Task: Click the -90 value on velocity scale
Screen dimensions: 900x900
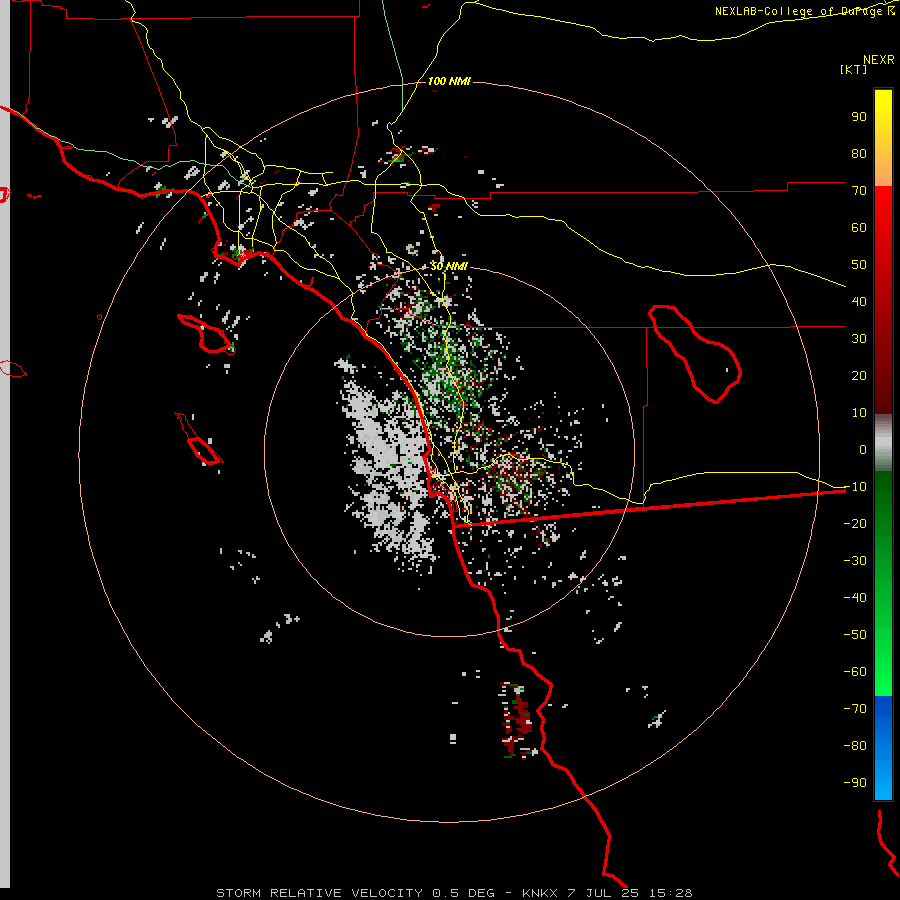Action: 855,783
